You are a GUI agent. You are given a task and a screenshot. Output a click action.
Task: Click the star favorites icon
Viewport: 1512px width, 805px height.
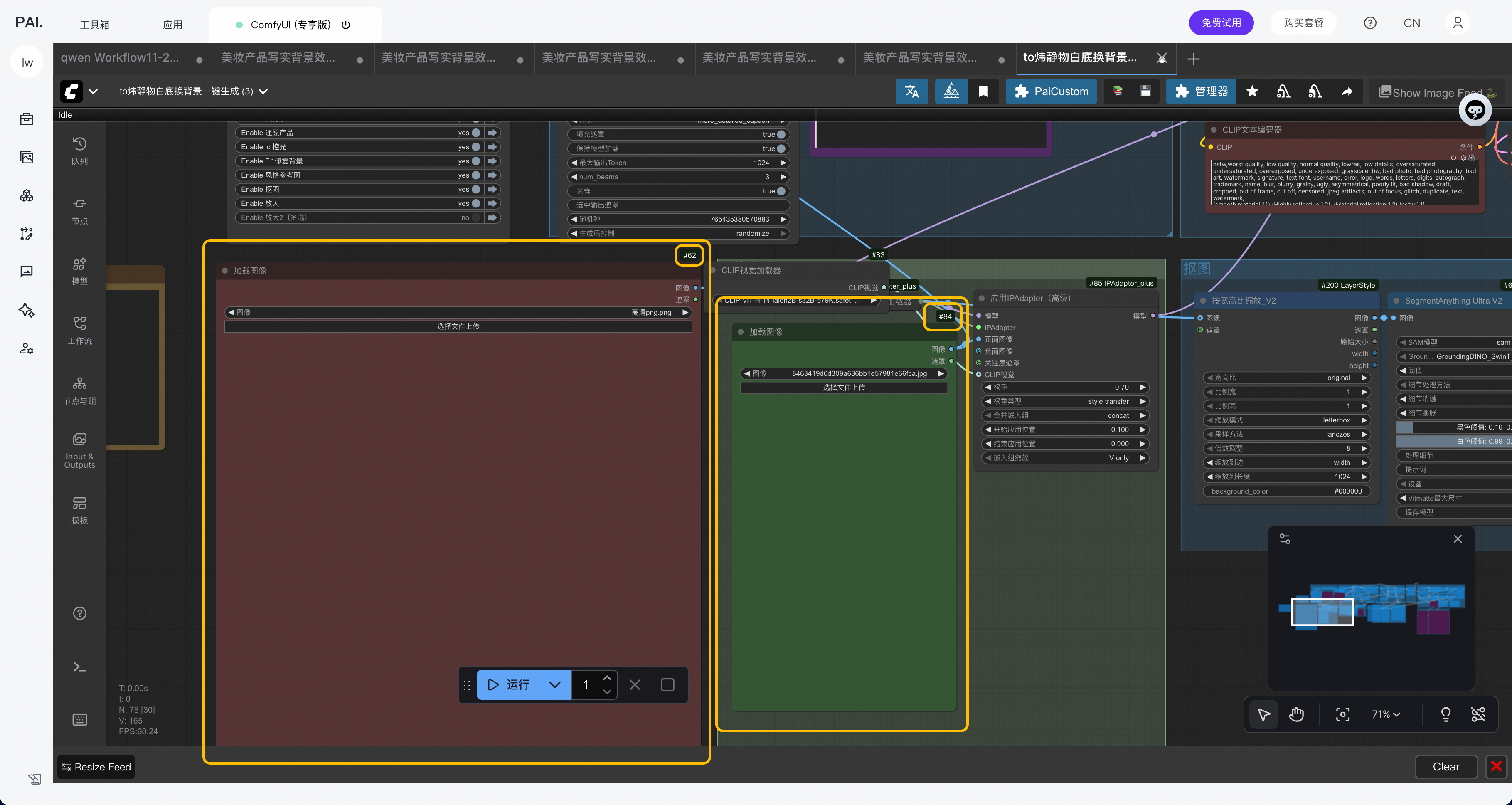click(1252, 91)
